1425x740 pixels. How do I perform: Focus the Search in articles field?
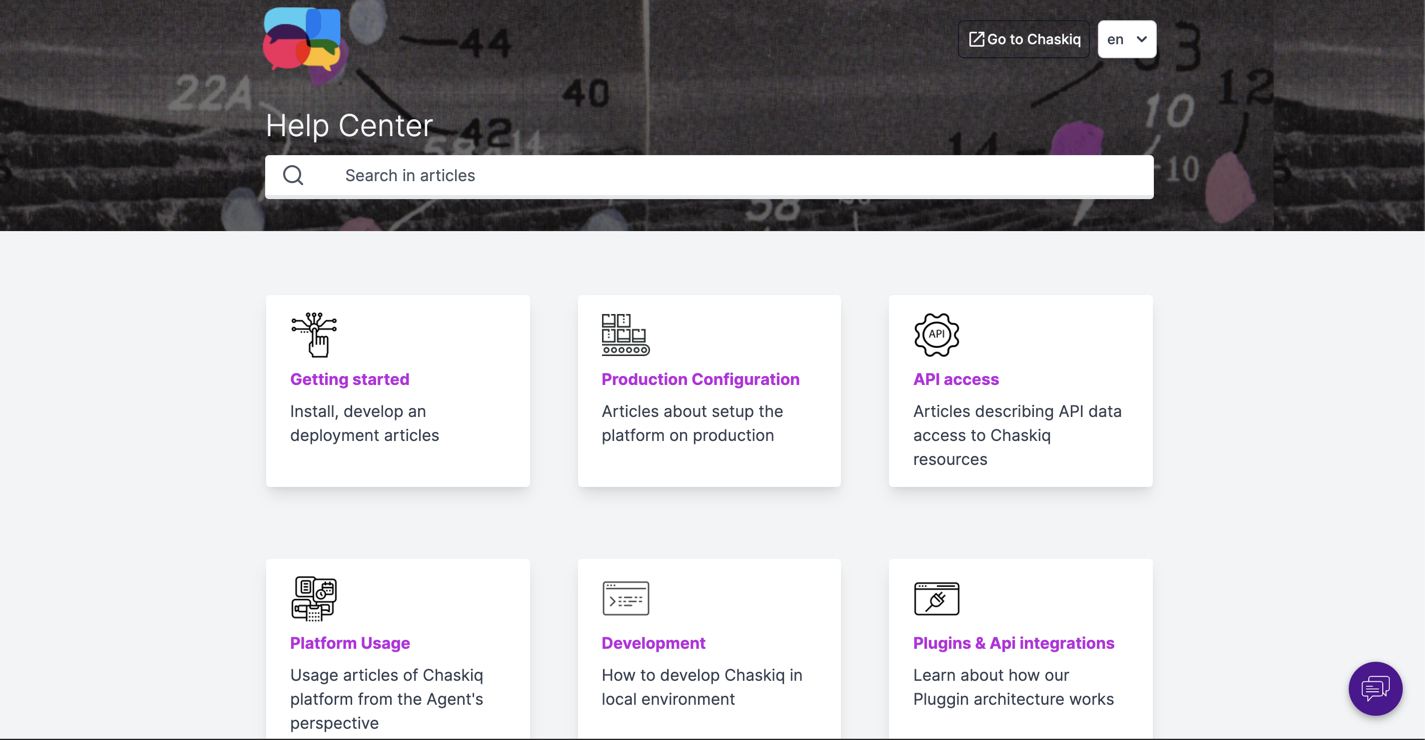click(709, 176)
